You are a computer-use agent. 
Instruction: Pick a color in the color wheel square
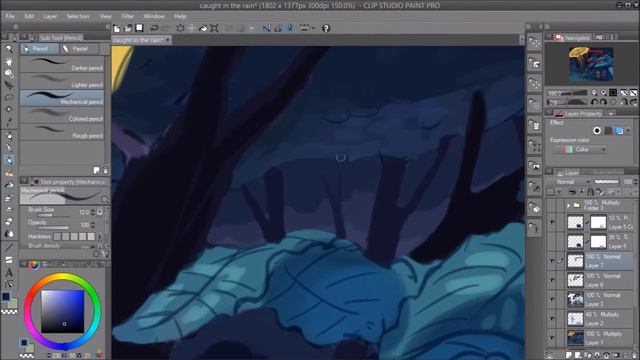point(62,311)
